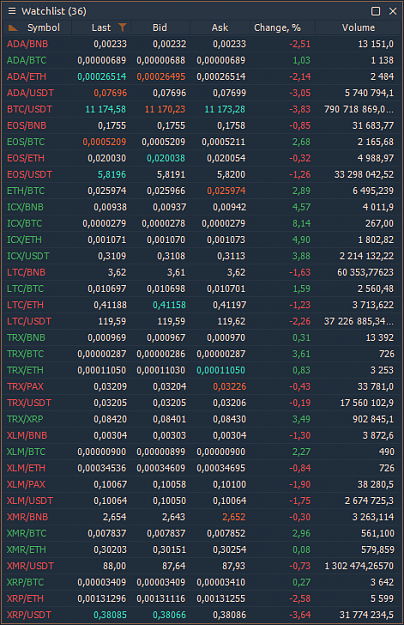Image resolution: width=404 pixels, height=625 pixels.
Task: Click XRP/USDT change value -3,64
Action: [300, 615]
